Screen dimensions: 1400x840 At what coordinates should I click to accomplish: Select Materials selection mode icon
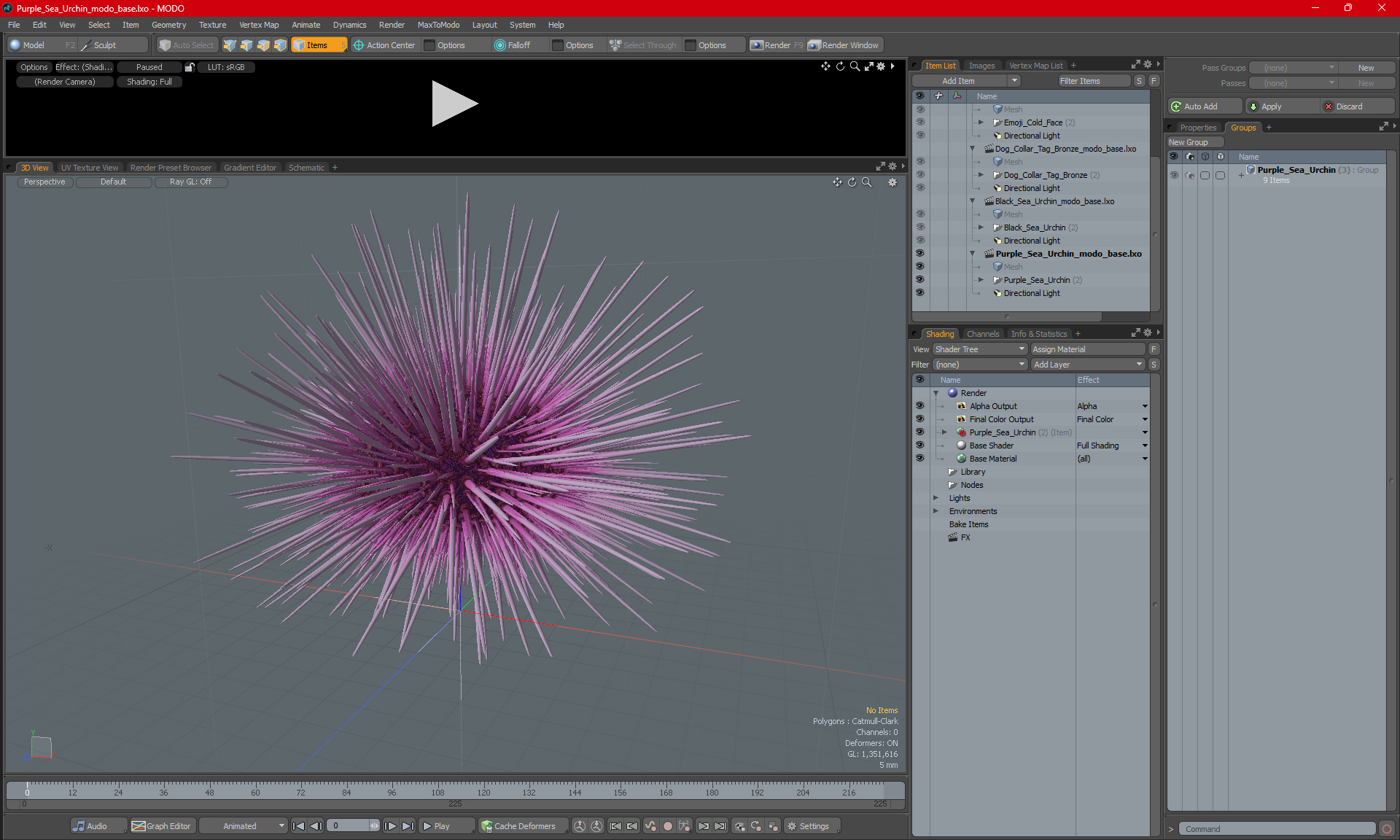click(x=280, y=45)
